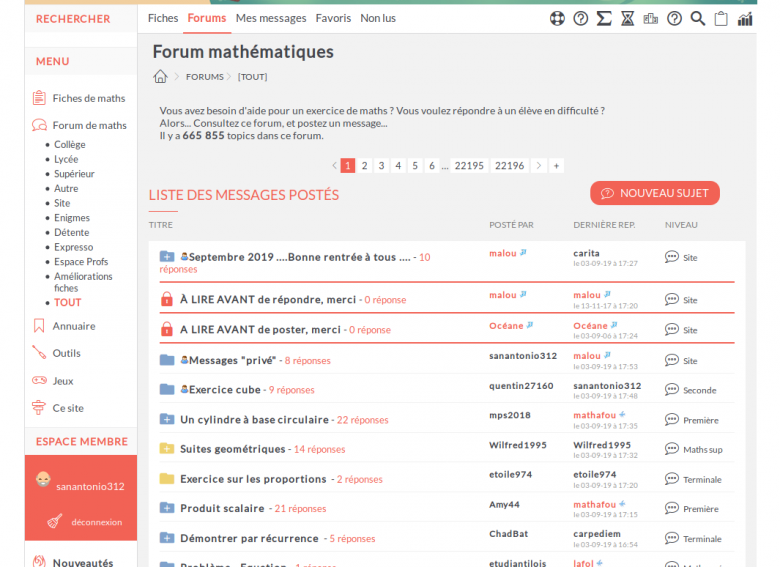
Task: Open the podium ranking icon
Action: [651, 18]
